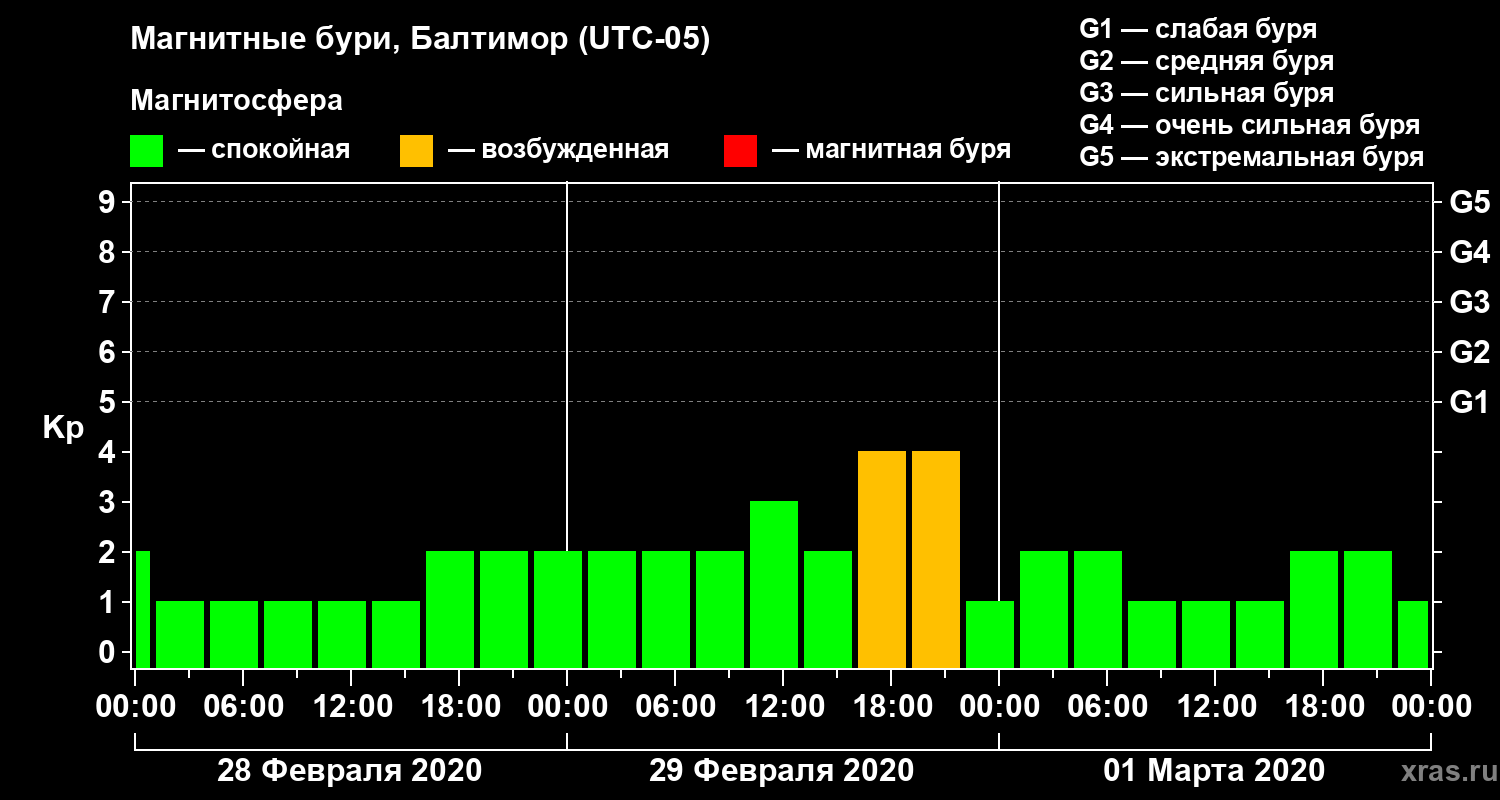Click the G2 label on right axis

click(1469, 352)
